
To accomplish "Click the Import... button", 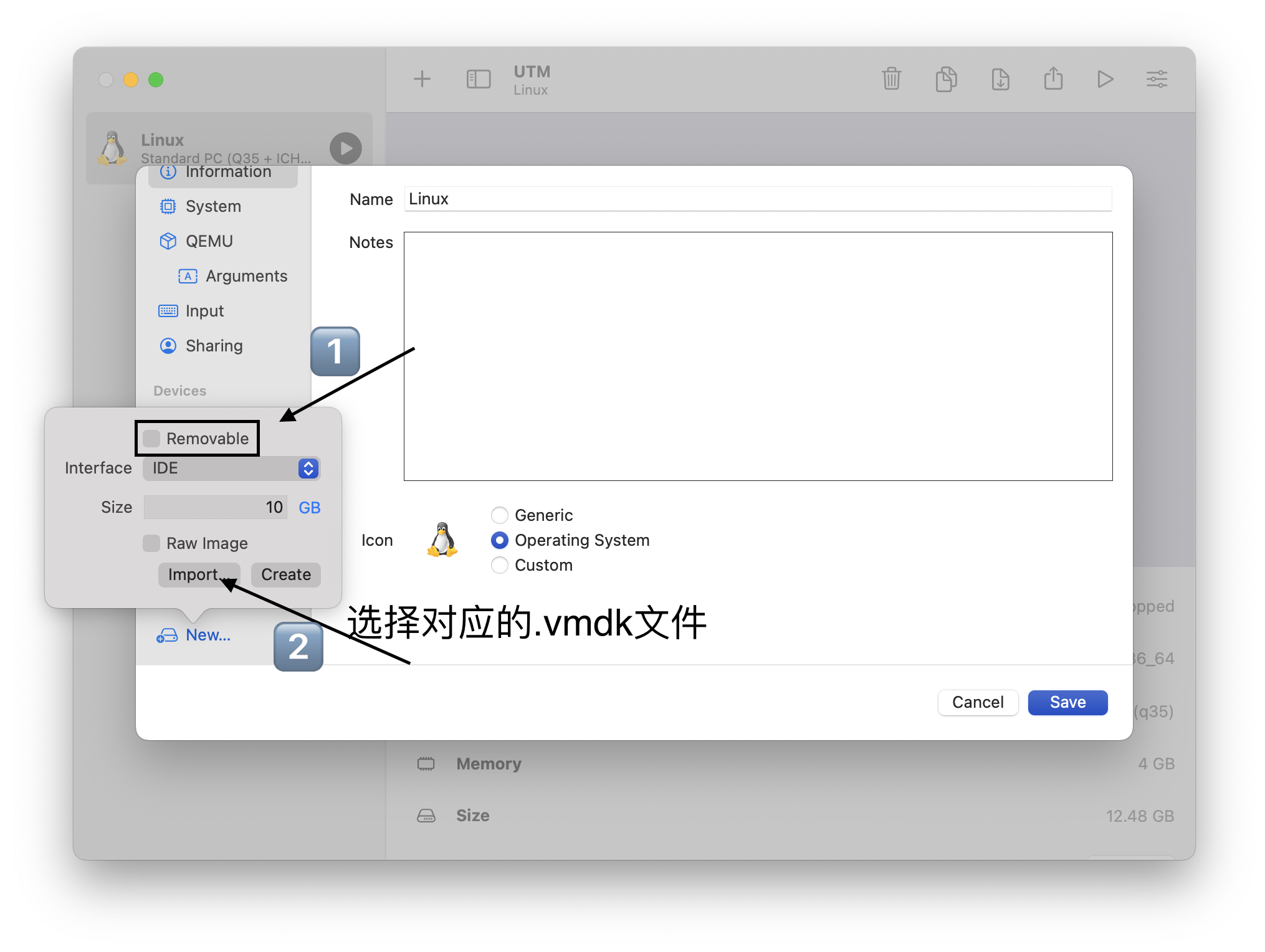I will click(x=199, y=574).
